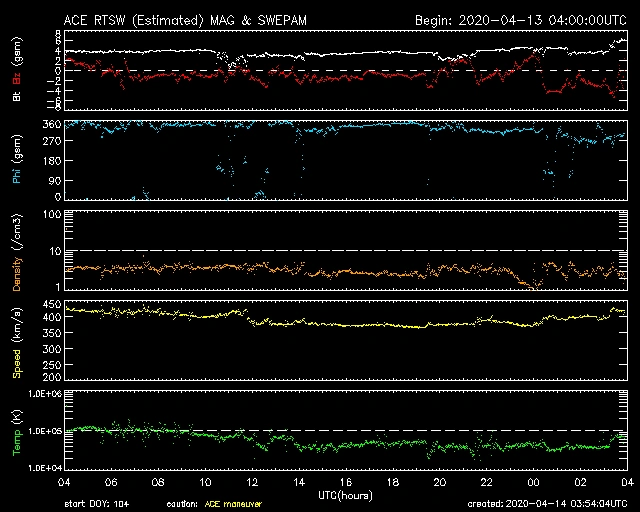The width and height of the screenshot is (640, 512).
Task: Click the 22 hour tick on x-axis
Action: (x=486, y=482)
